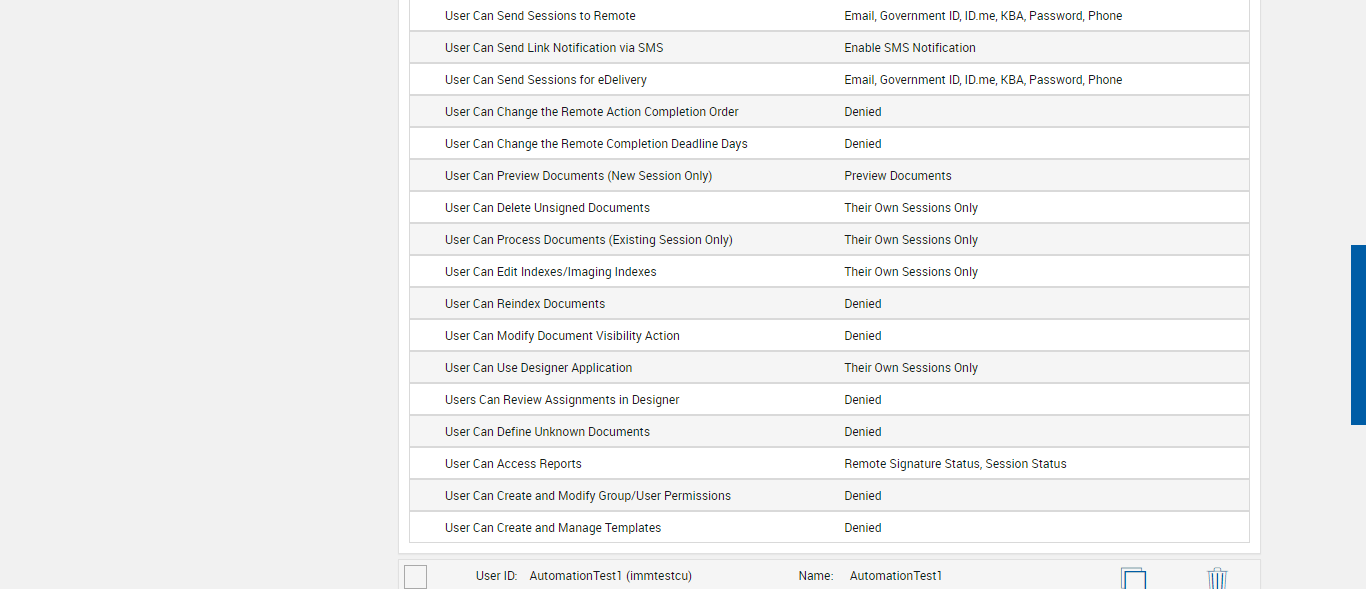Viewport: 1366px width, 589px height.
Task: Select 'Users Can Review Assignments in Designer' row
Action: [x=562, y=400]
